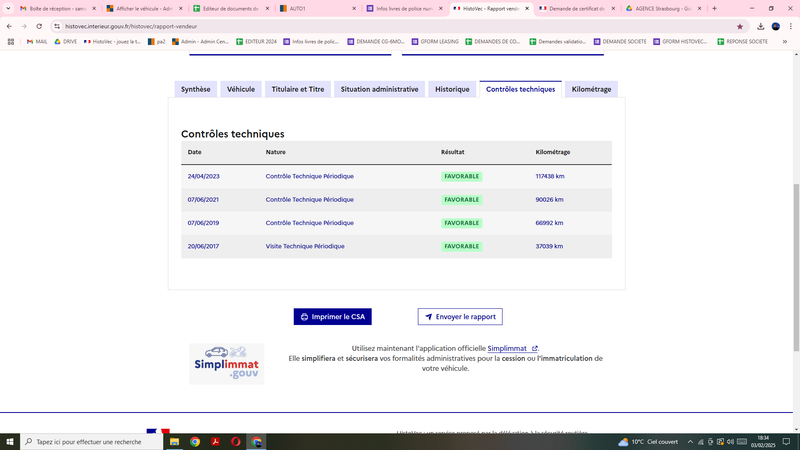Click the system volume icon
Image resolution: width=800 pixels, height=450 pixels.
(730, 442)
